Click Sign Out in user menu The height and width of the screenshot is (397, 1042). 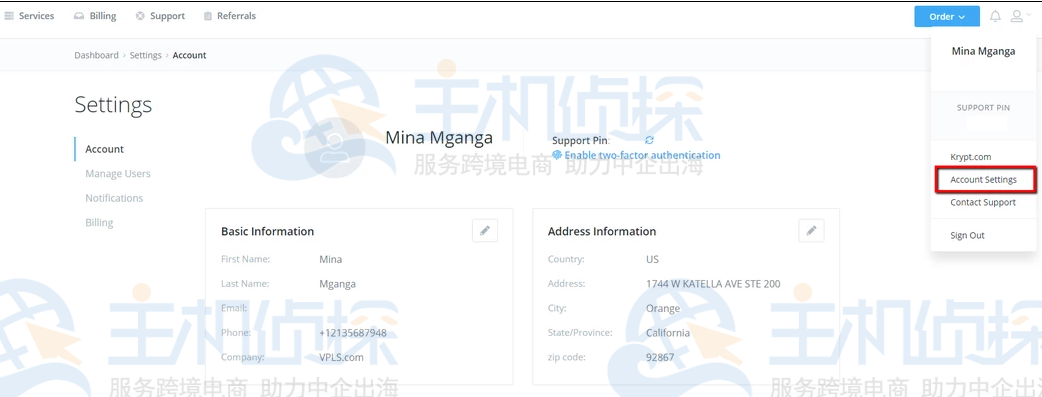pos(967,235)
